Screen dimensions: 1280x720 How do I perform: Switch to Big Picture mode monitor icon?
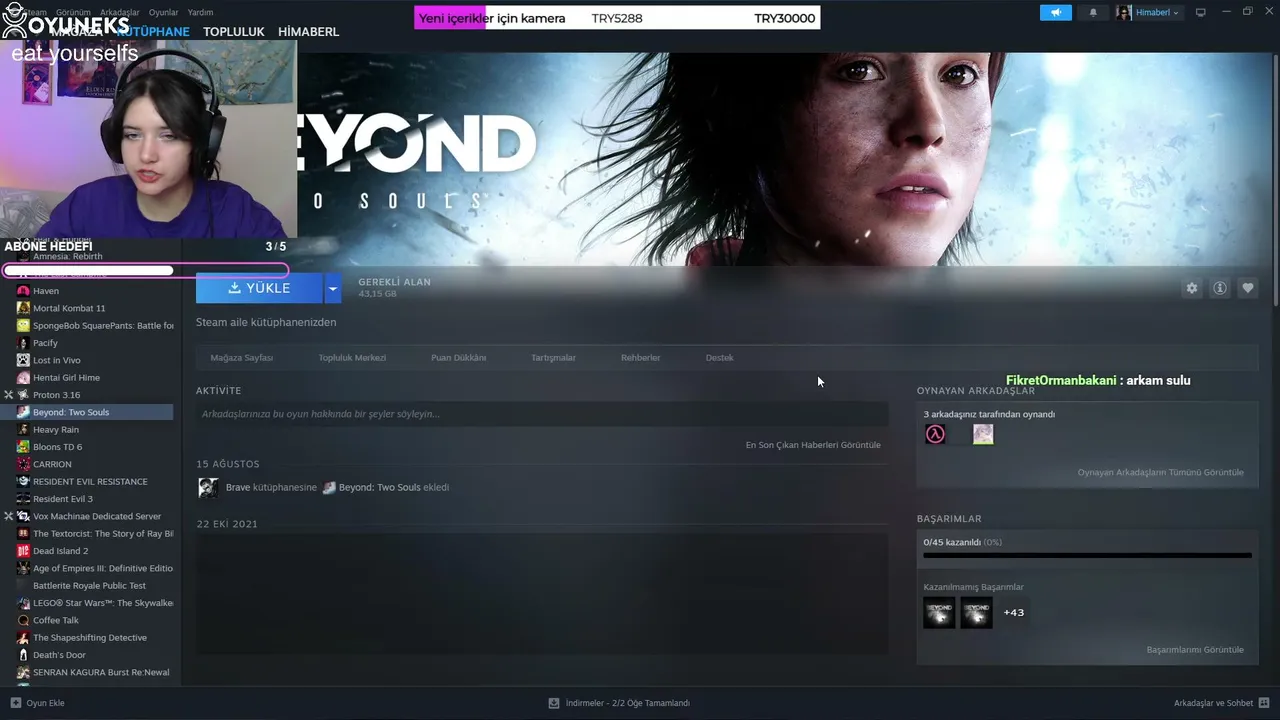click(x=1201, y=13)
